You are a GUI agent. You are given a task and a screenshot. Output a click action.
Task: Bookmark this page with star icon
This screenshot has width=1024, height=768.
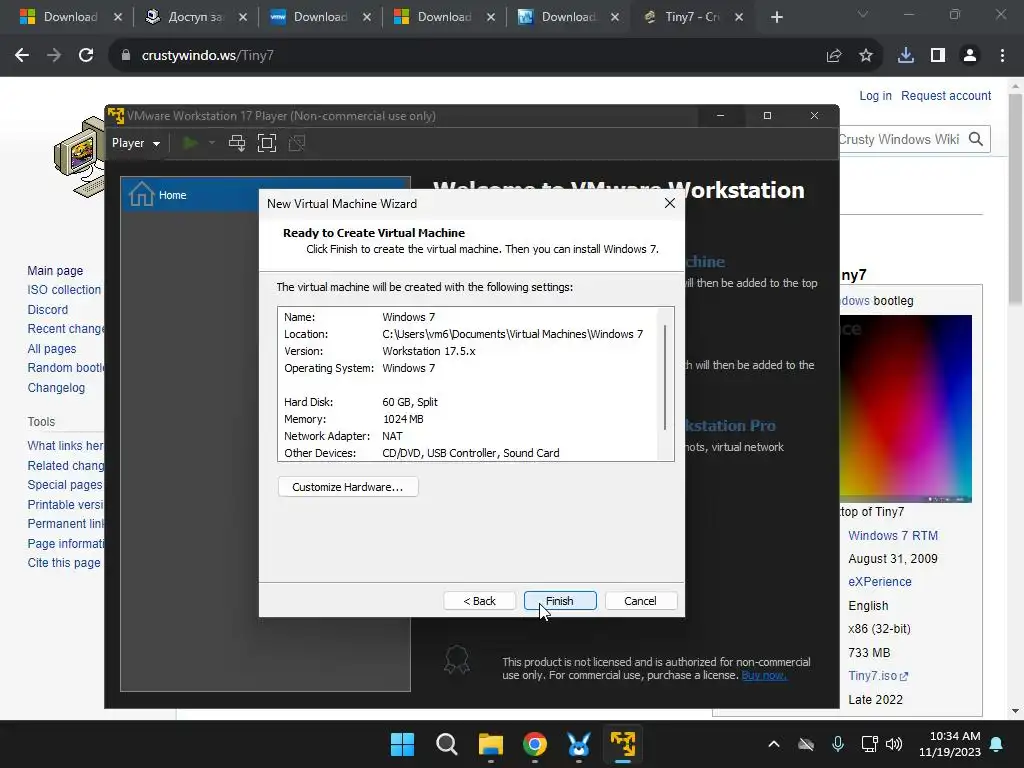pyautogui.click(x=866, y=56)
